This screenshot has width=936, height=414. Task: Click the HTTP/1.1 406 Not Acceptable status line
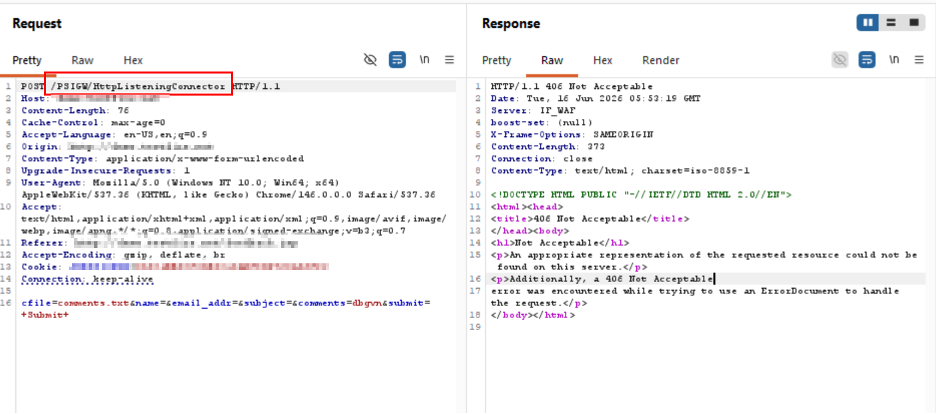point(572,86)
